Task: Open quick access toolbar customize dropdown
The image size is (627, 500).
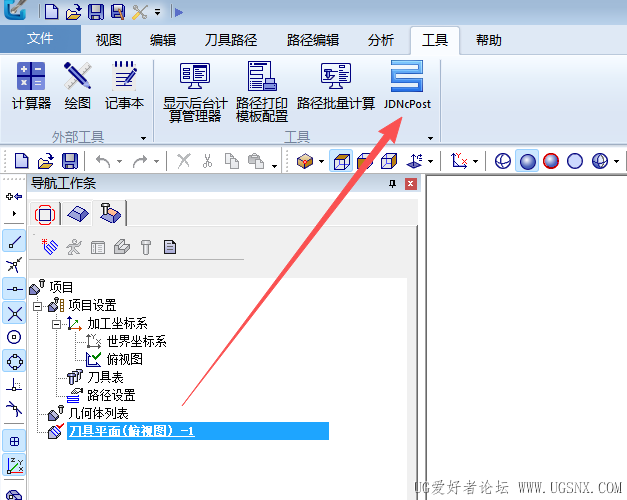Action: click(158, 12)
